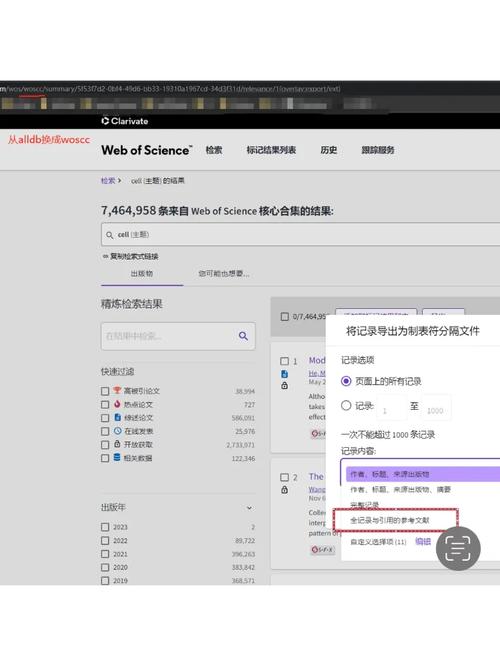Click the 2,733,071 count for 开放获取
500x666 pixels.
[241, 445]
